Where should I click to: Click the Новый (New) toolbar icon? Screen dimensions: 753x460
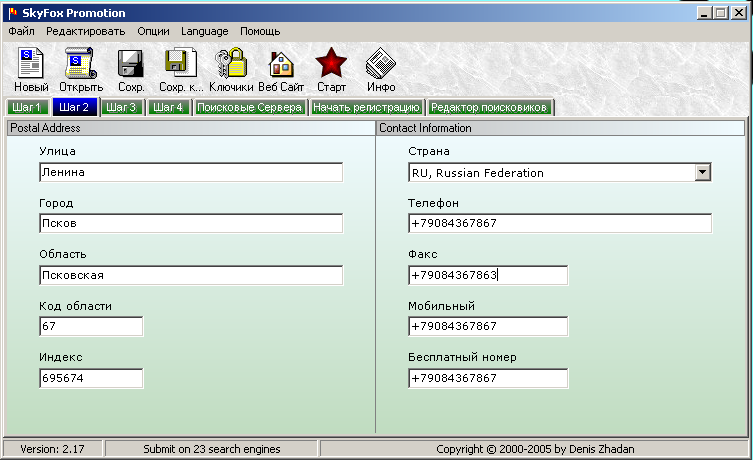(31, 63)
